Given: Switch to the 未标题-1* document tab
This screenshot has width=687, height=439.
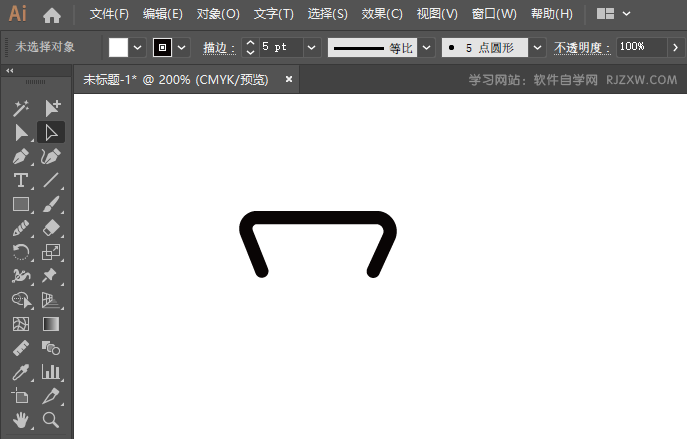Looking at the screenshot, I should pyautogui.click(x=176, y=80).
